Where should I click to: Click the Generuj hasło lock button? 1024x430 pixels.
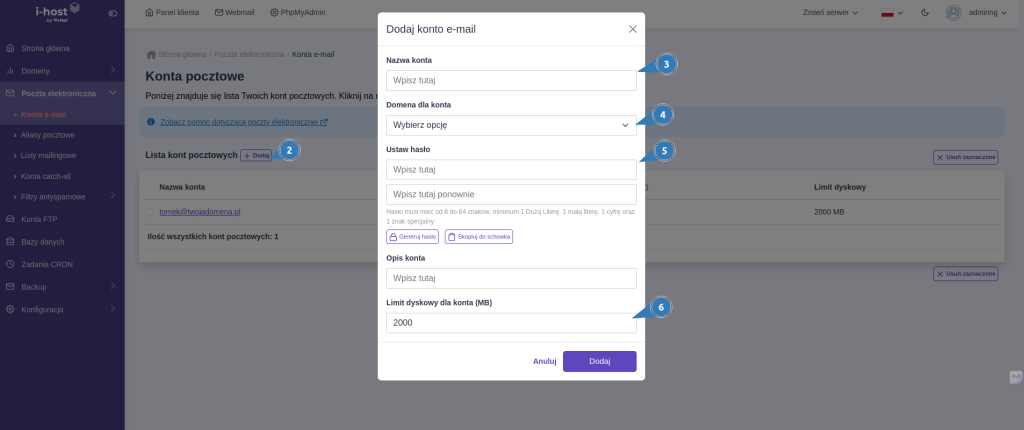coord(413,237)
